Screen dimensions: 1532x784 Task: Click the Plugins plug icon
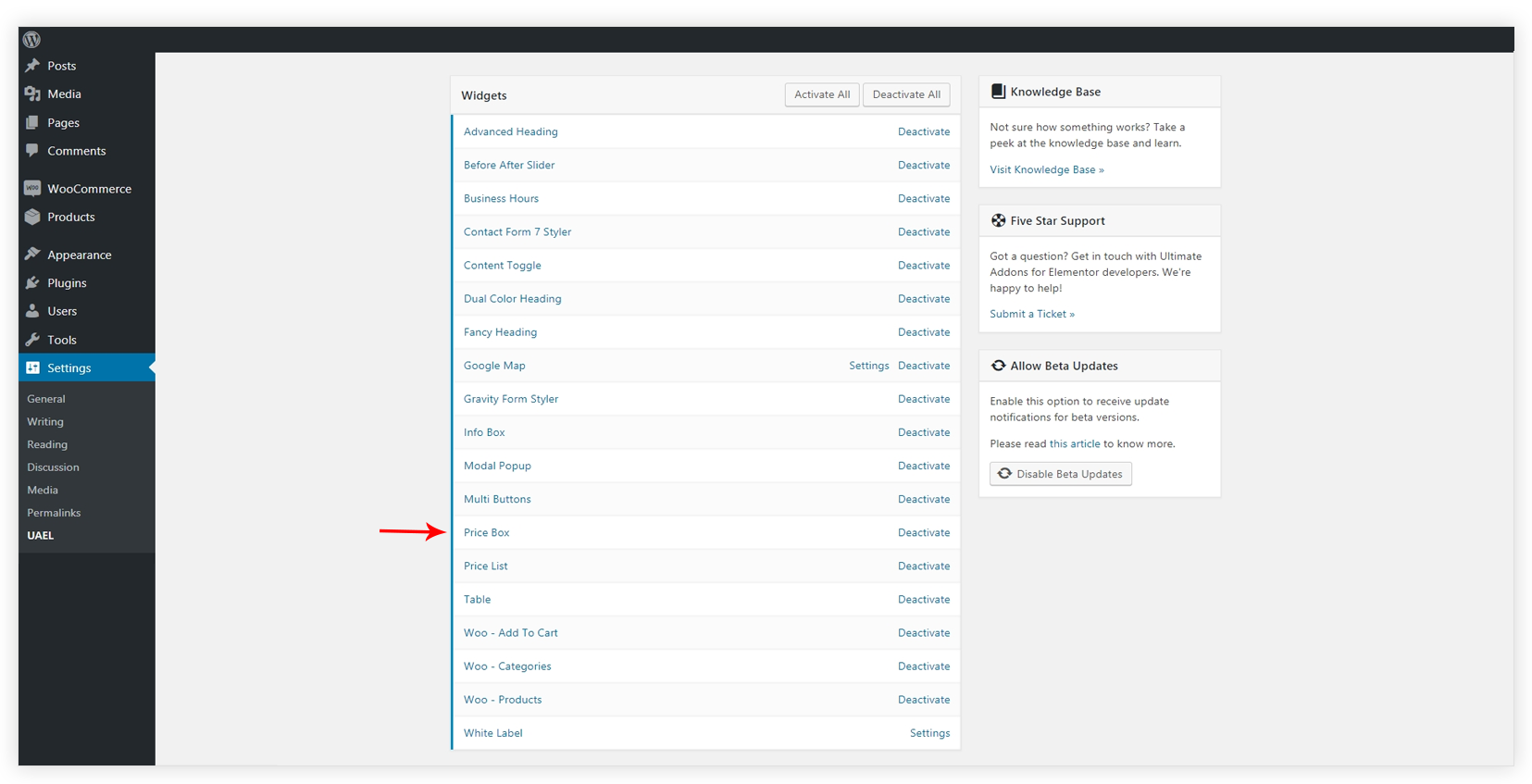tap(32, 282)
